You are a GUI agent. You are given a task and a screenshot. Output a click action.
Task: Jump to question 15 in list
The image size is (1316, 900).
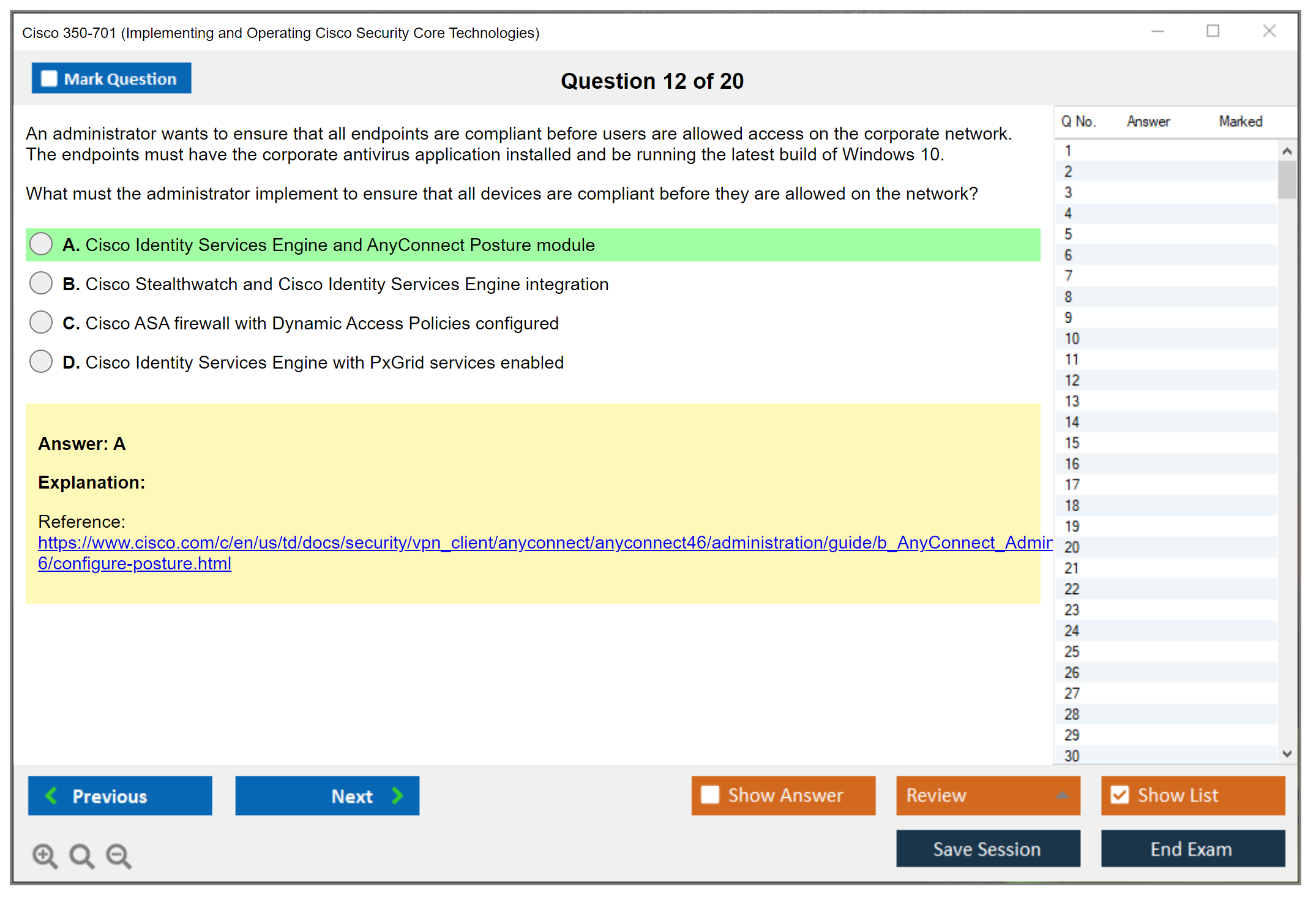(x=1072, y=443)
